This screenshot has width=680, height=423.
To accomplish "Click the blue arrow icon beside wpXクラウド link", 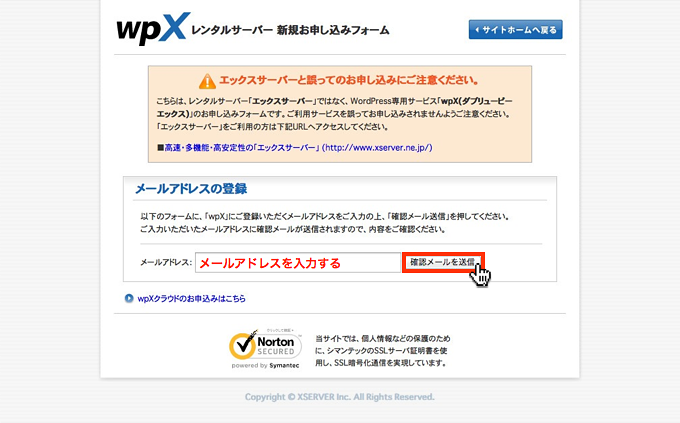I will [129, 298].
